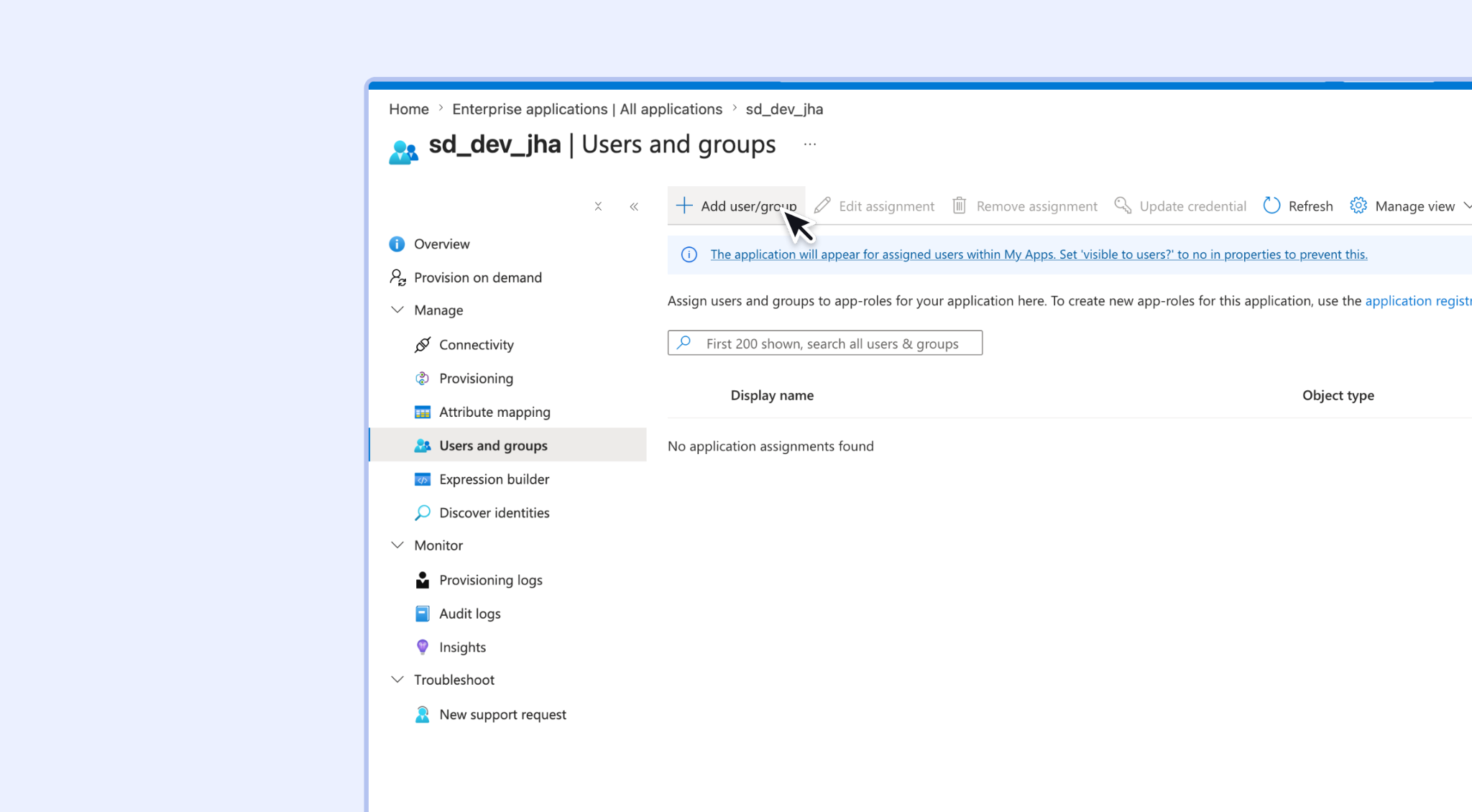Click Remove assignment label

click(1036, 206)
